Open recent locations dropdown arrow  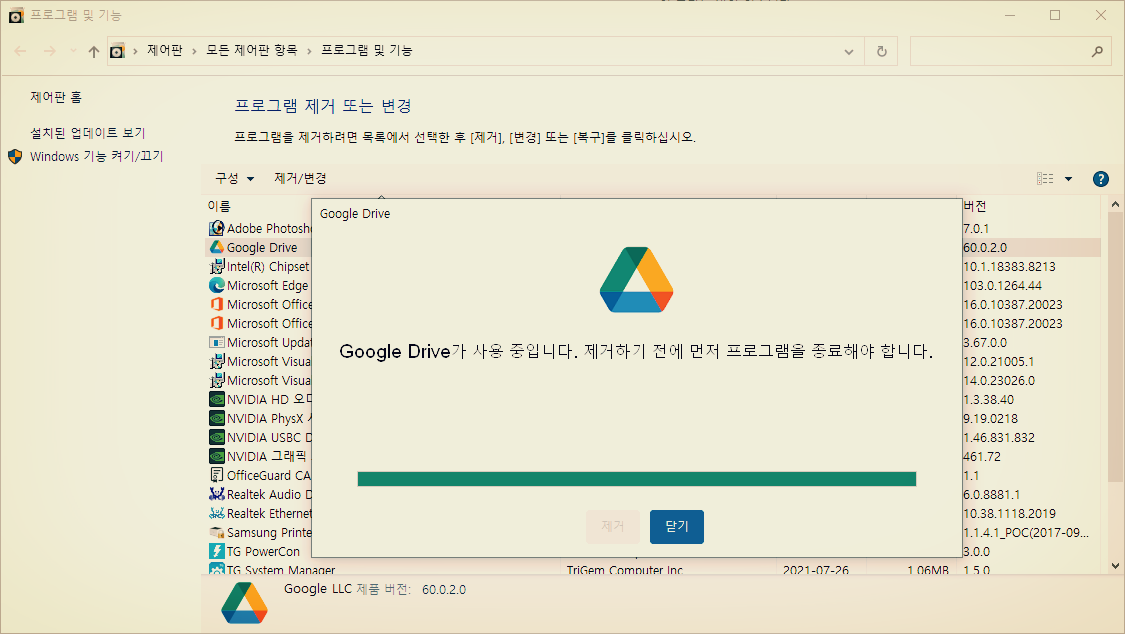[72, 51]
